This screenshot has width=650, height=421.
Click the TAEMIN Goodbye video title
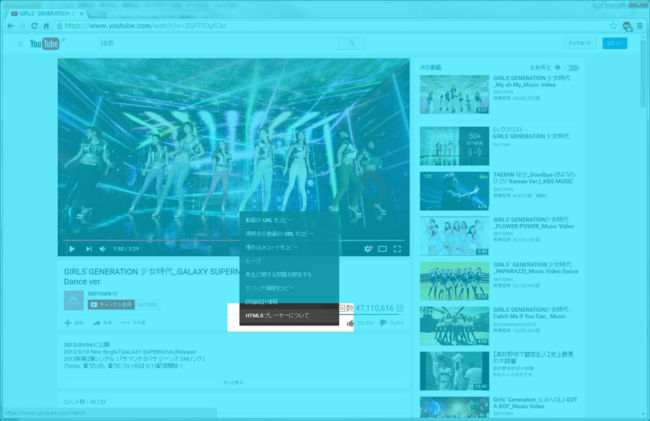click(x=534, y=178)
